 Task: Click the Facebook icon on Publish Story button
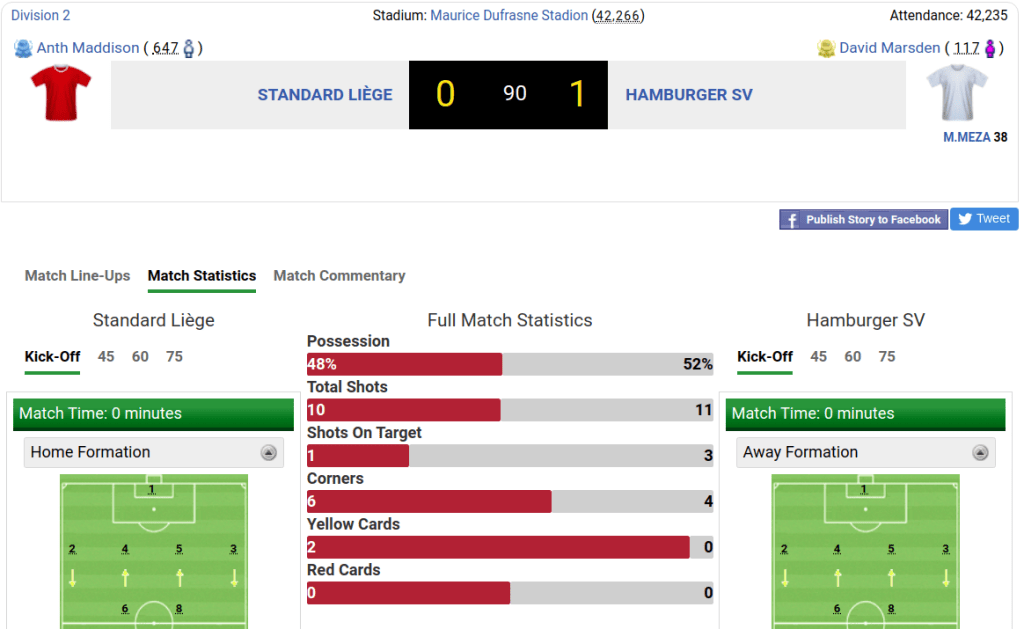[x=792, y=220]
